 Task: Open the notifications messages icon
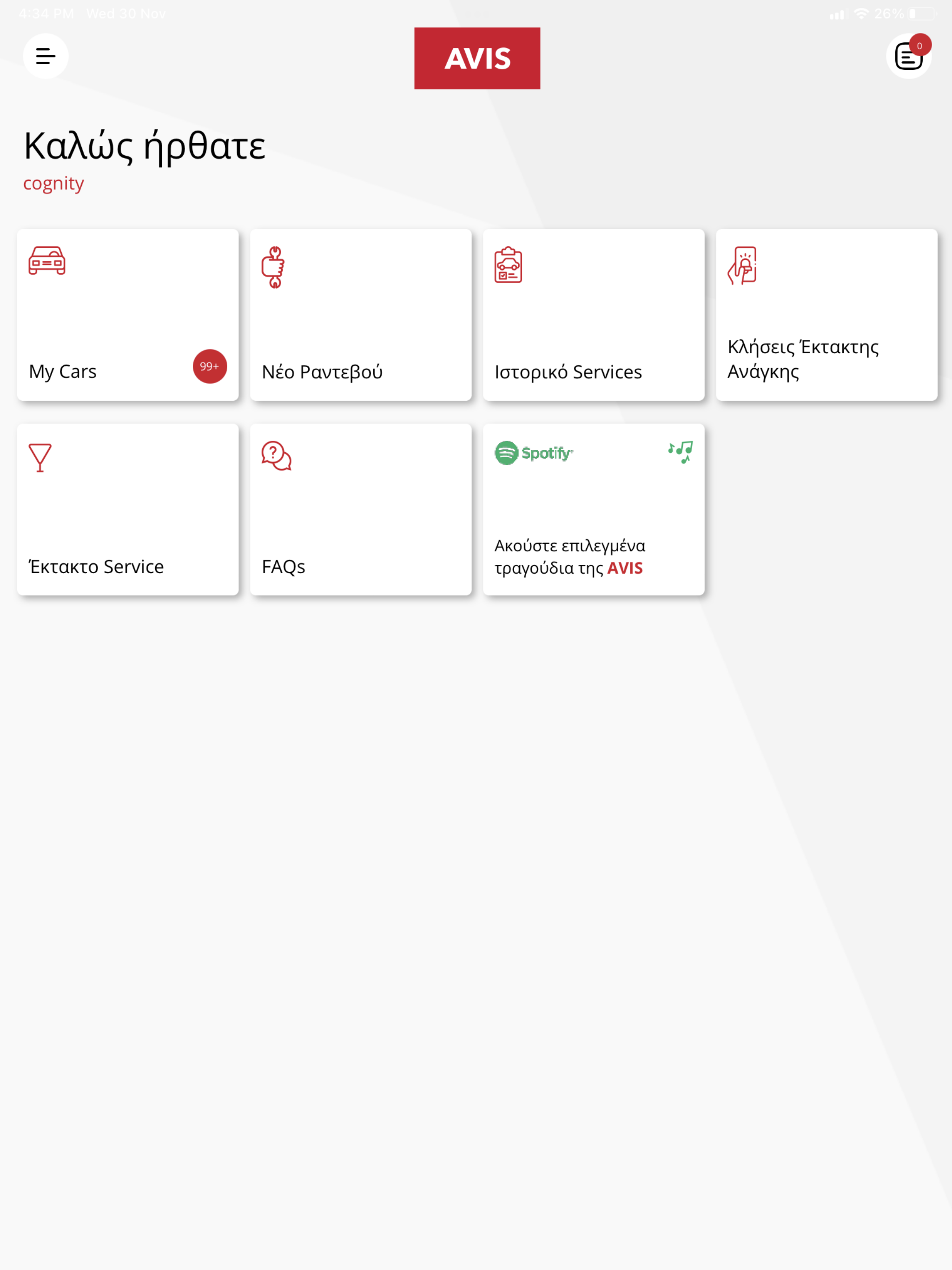click(908, 56)
